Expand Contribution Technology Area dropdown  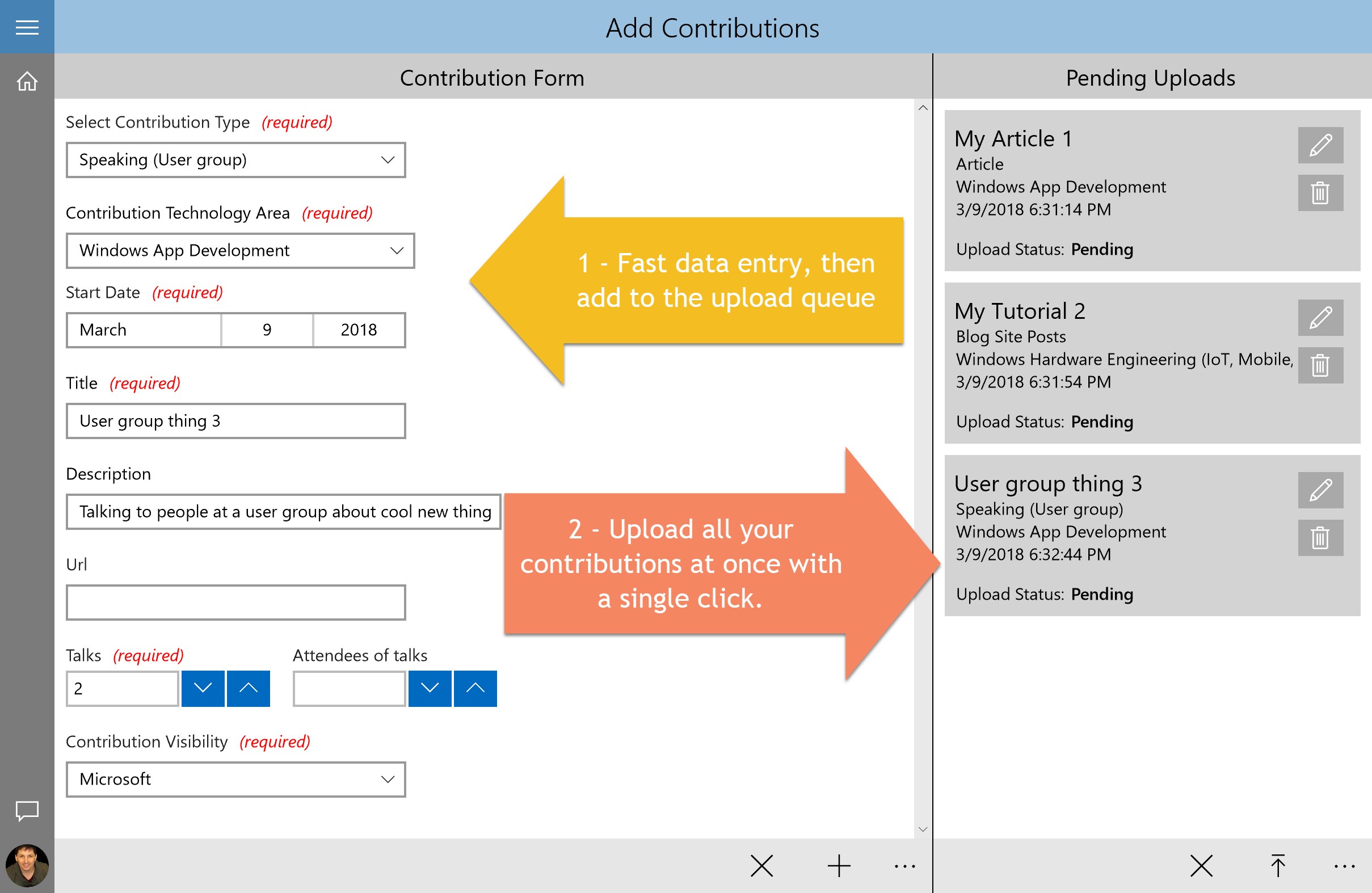tap(240, 250)
